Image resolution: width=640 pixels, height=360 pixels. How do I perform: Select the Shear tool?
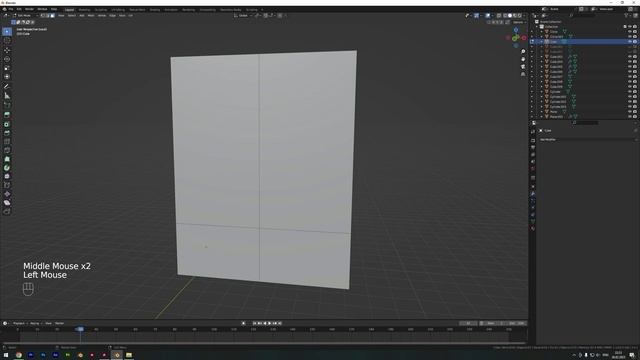pyautogui.click(x=7, y=203)
